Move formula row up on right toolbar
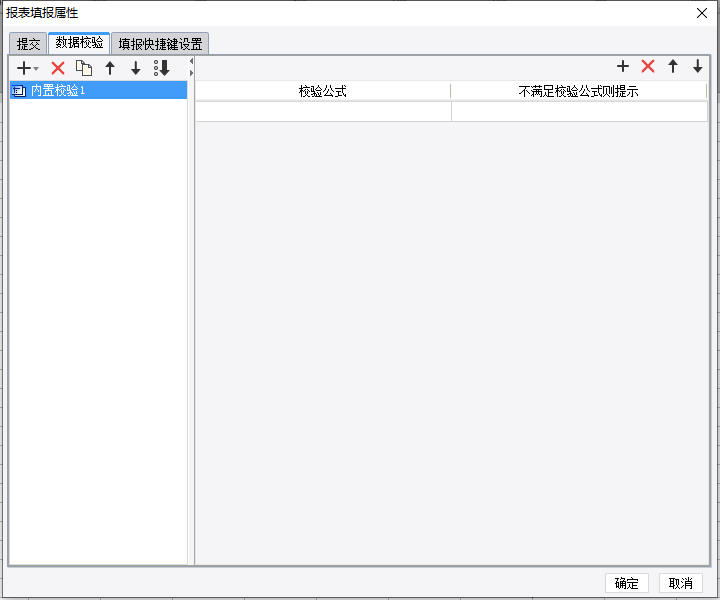The height and width of the screenshot is (600, 720). [673, 67]
